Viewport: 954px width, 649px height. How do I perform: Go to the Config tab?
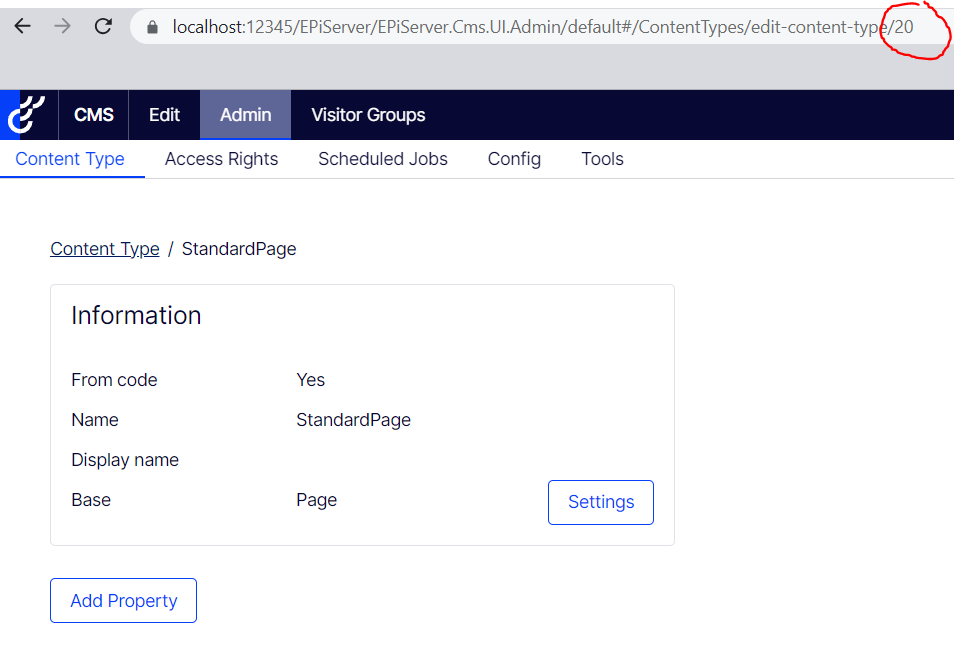pyautogui.click(x=514, y=159)
